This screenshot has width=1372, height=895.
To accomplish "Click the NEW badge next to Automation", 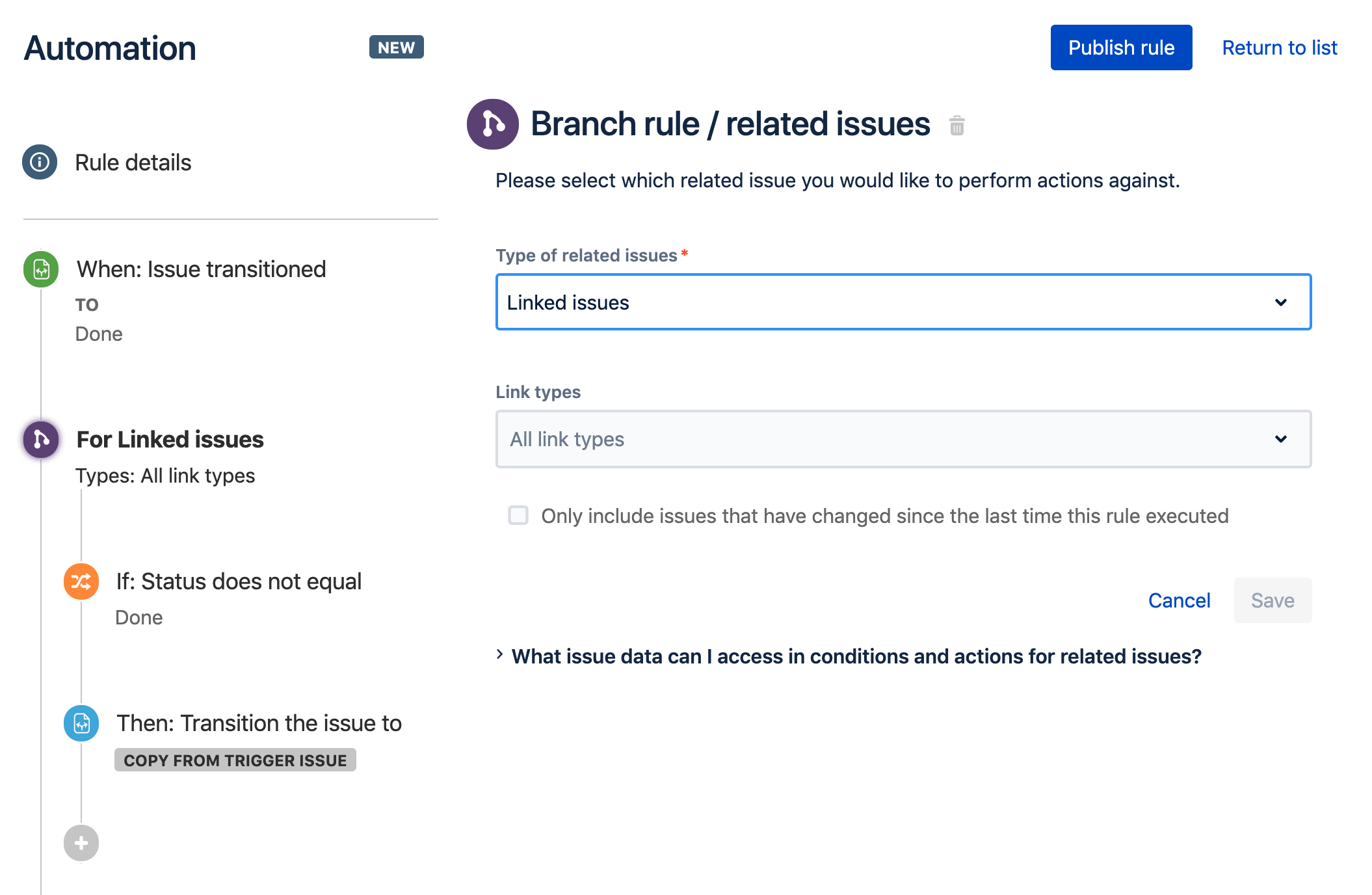I will point(397,47).
